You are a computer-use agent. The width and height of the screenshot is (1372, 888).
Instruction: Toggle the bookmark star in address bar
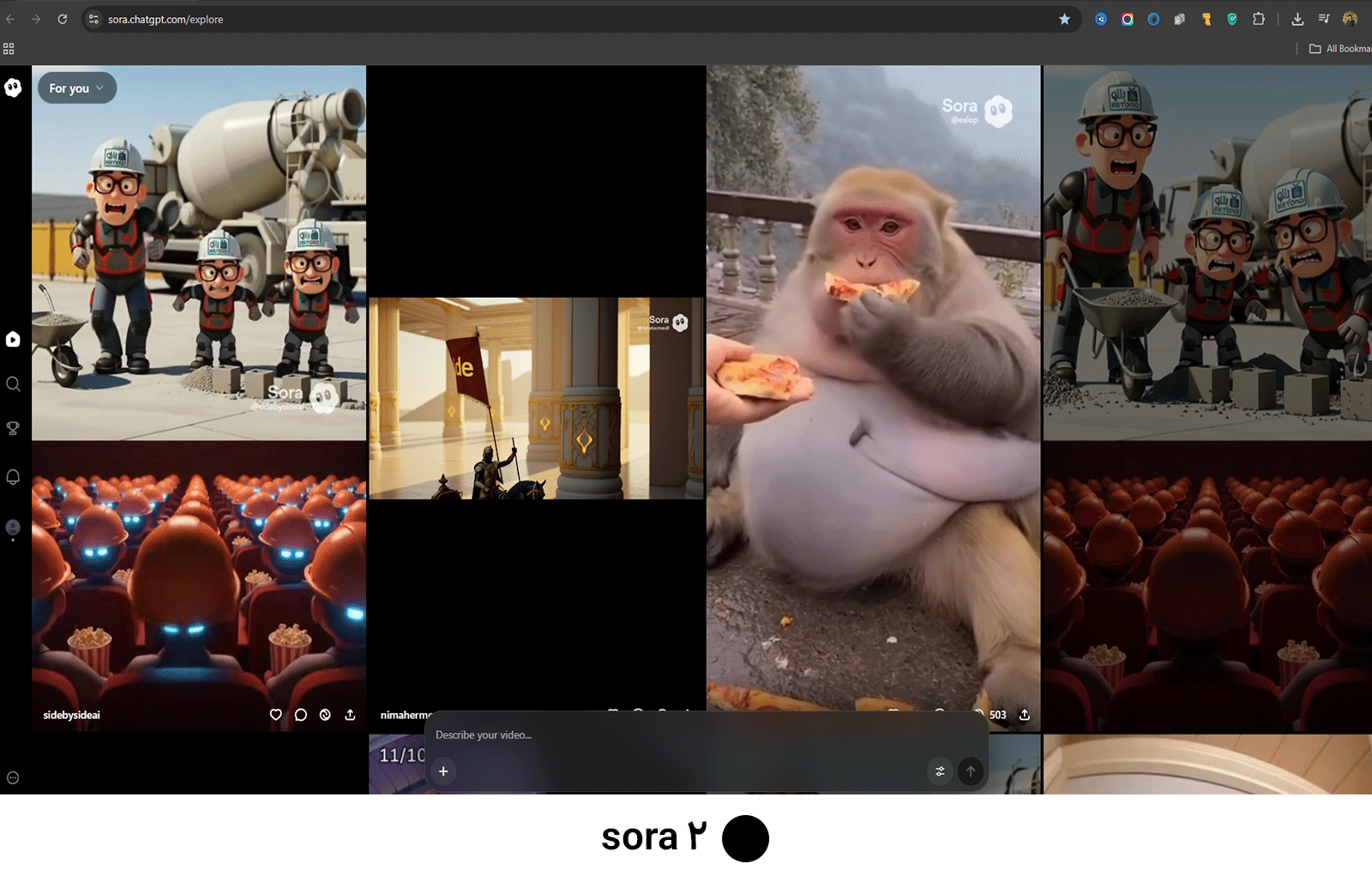pos(1064,19)
